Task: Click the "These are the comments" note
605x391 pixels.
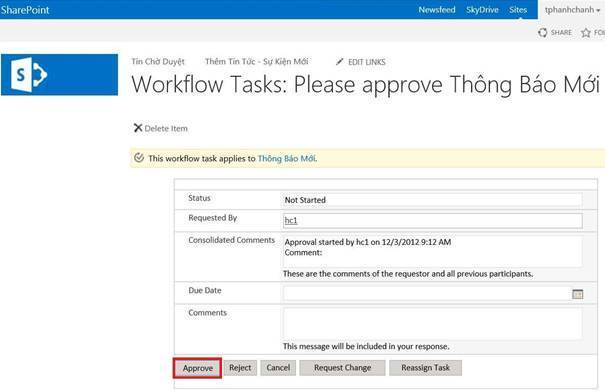Action: [408, 274]
